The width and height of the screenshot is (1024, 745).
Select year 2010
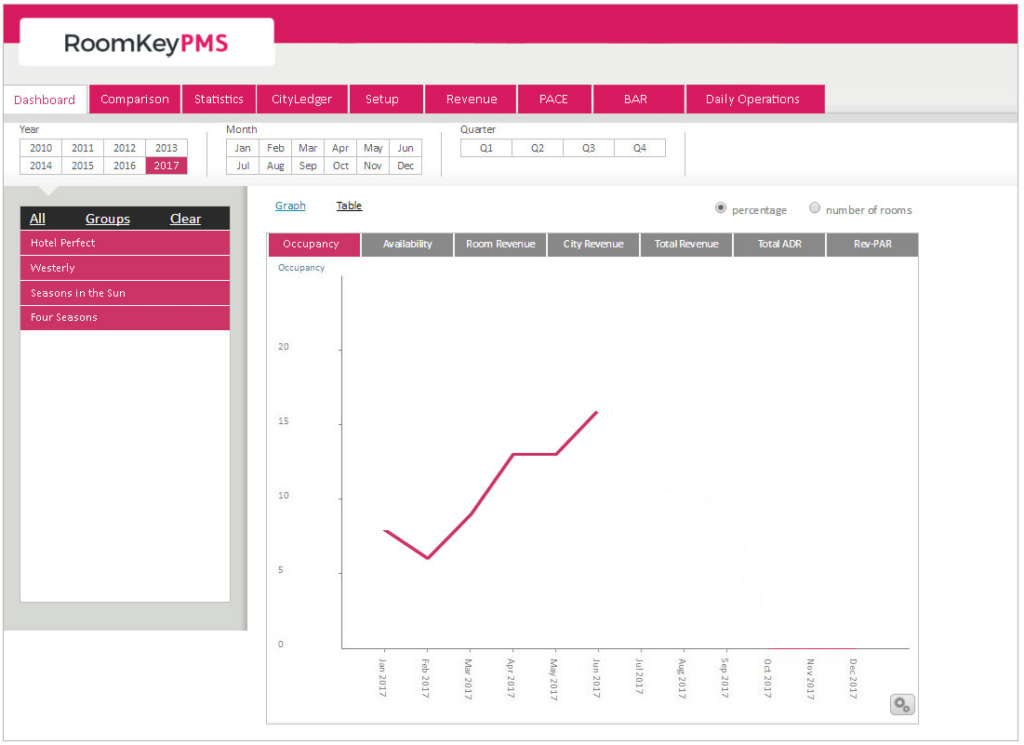pyautogui.click(x=40, y=148)
